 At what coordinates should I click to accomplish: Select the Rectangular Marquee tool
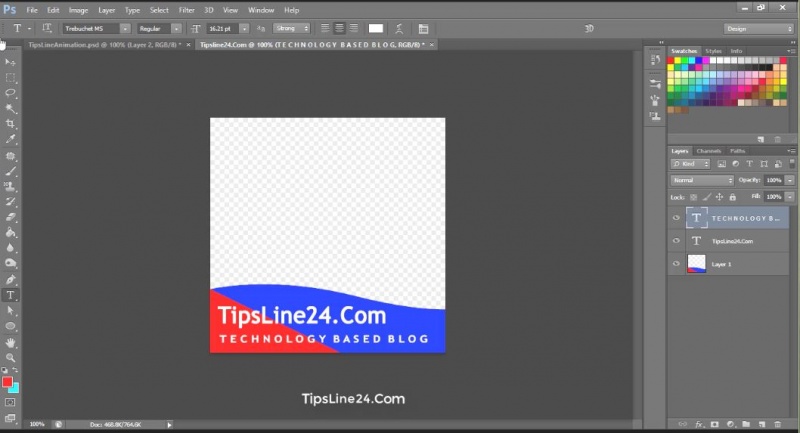[10, 78]
